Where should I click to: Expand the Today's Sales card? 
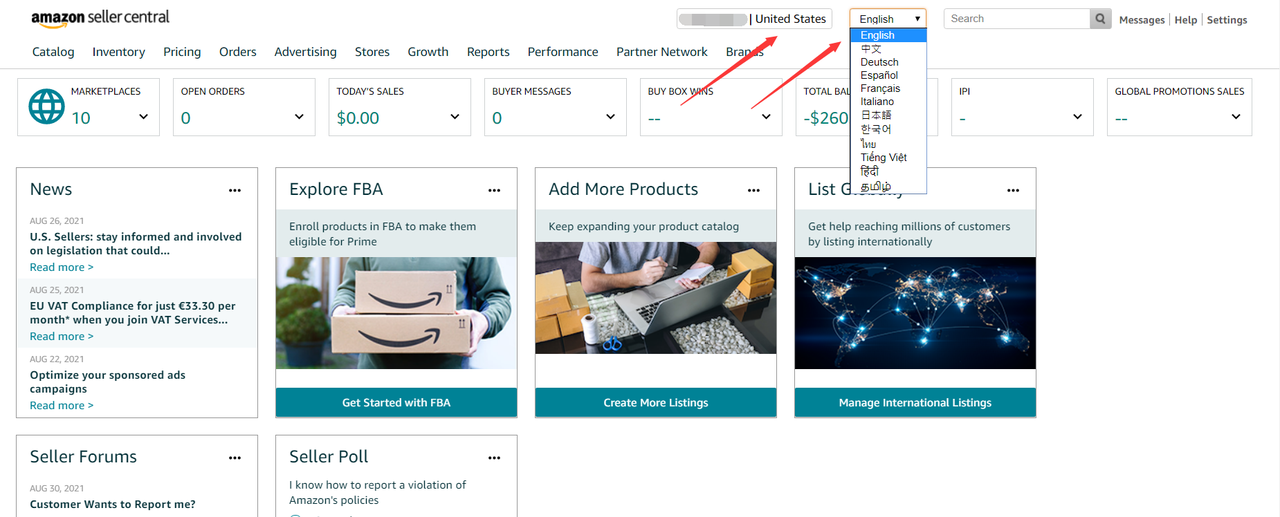click(455, 117)
